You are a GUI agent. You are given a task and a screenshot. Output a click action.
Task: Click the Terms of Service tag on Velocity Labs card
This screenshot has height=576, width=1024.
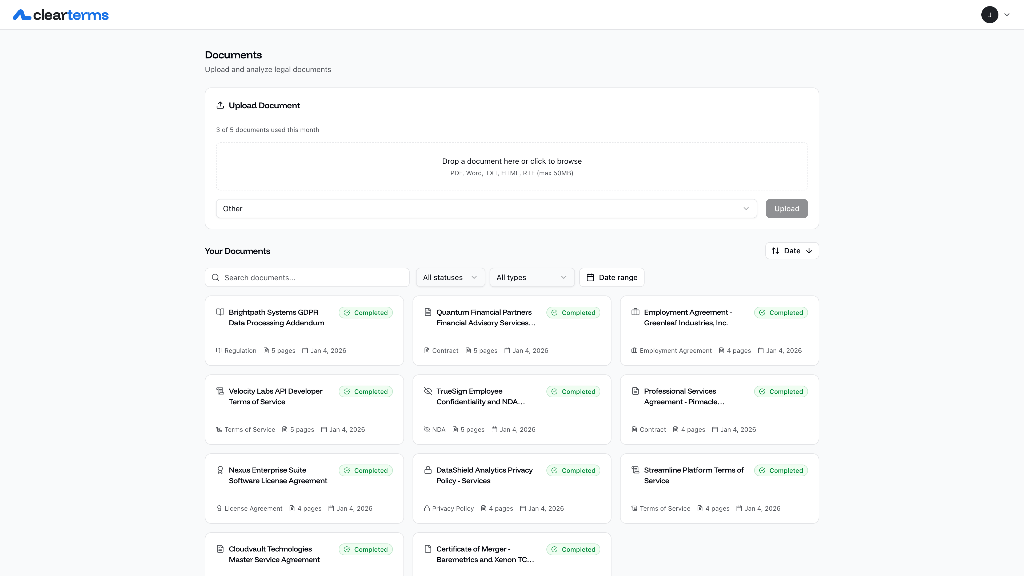246,430
